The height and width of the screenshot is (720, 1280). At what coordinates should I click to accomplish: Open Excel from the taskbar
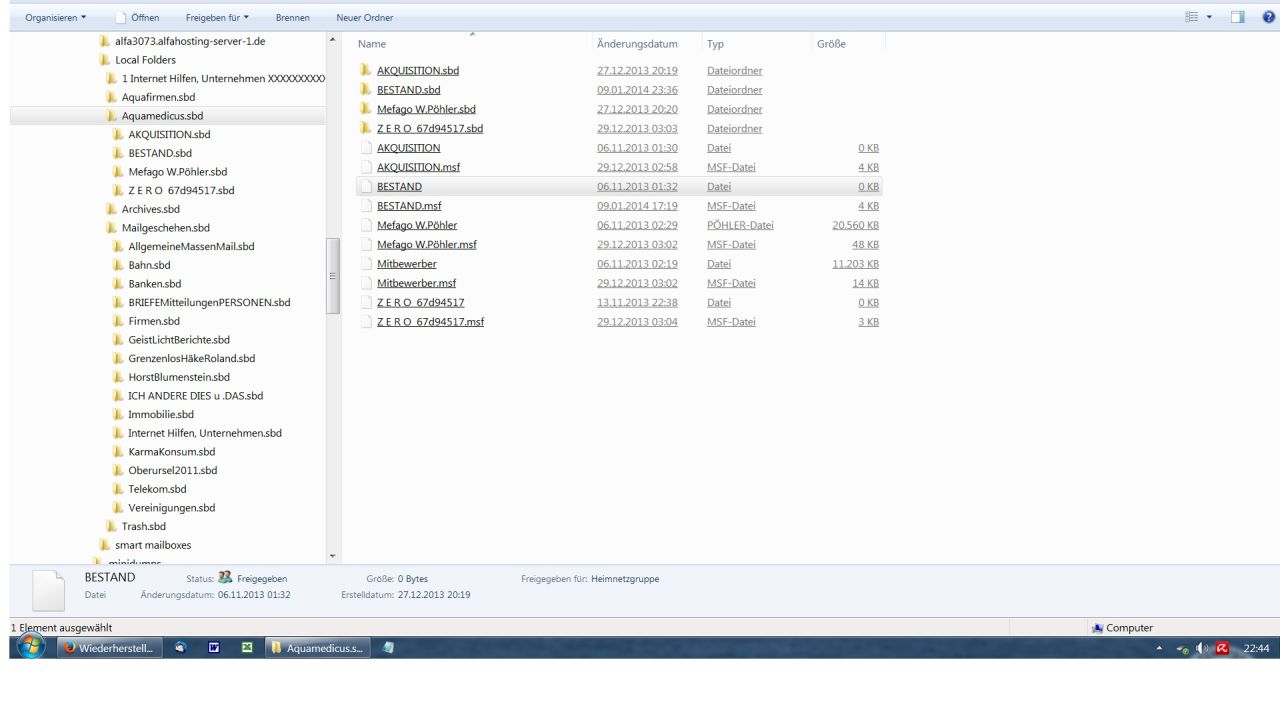(x=245, y=648)
